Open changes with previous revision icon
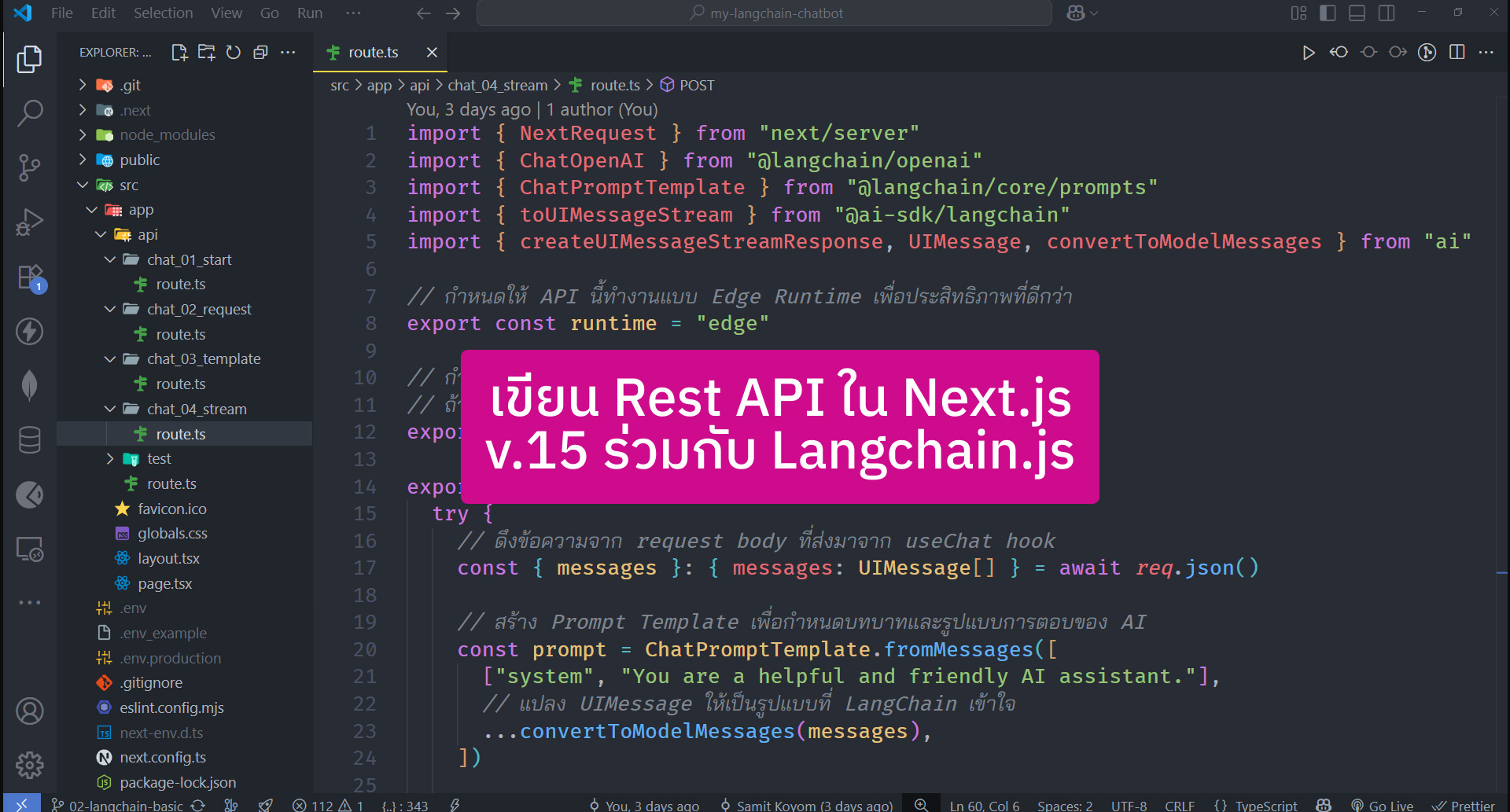This screenshot has width=1510, height=812. 1339,53
